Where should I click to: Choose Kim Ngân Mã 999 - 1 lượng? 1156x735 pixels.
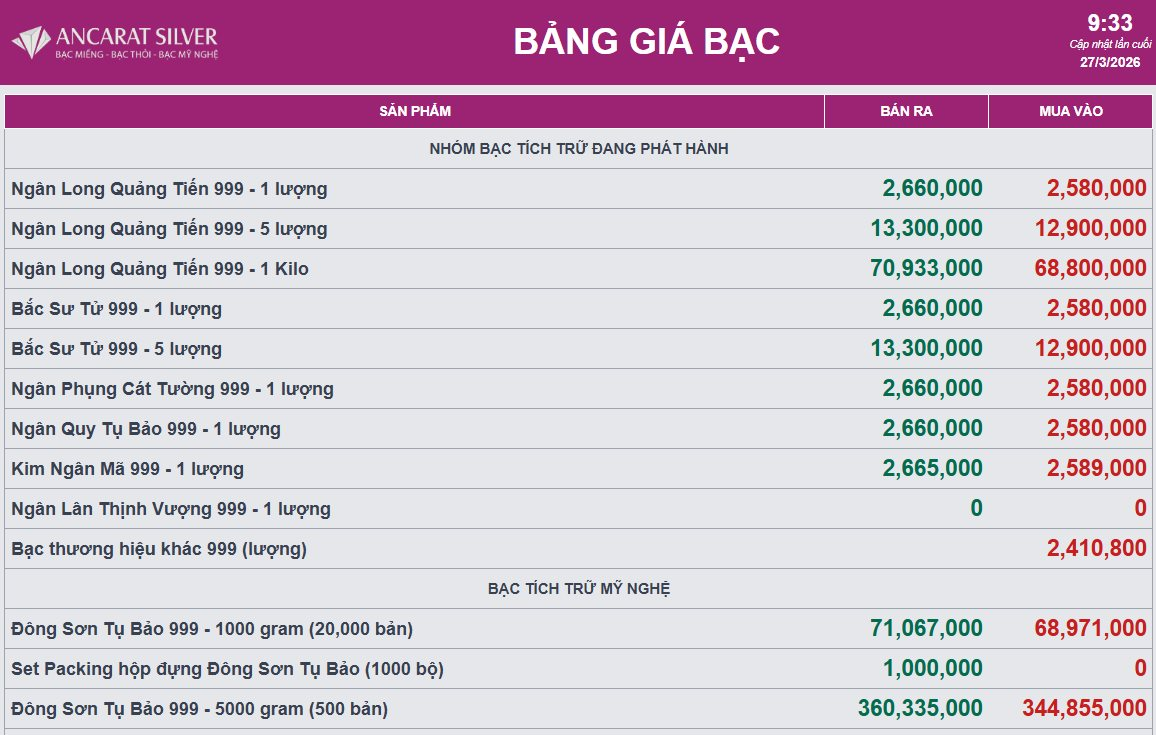pyautogui.click(x=127, y=469)
